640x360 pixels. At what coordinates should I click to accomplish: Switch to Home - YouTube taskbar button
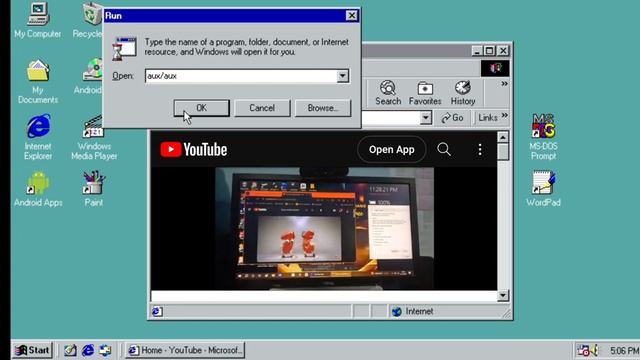coord(185,350)
